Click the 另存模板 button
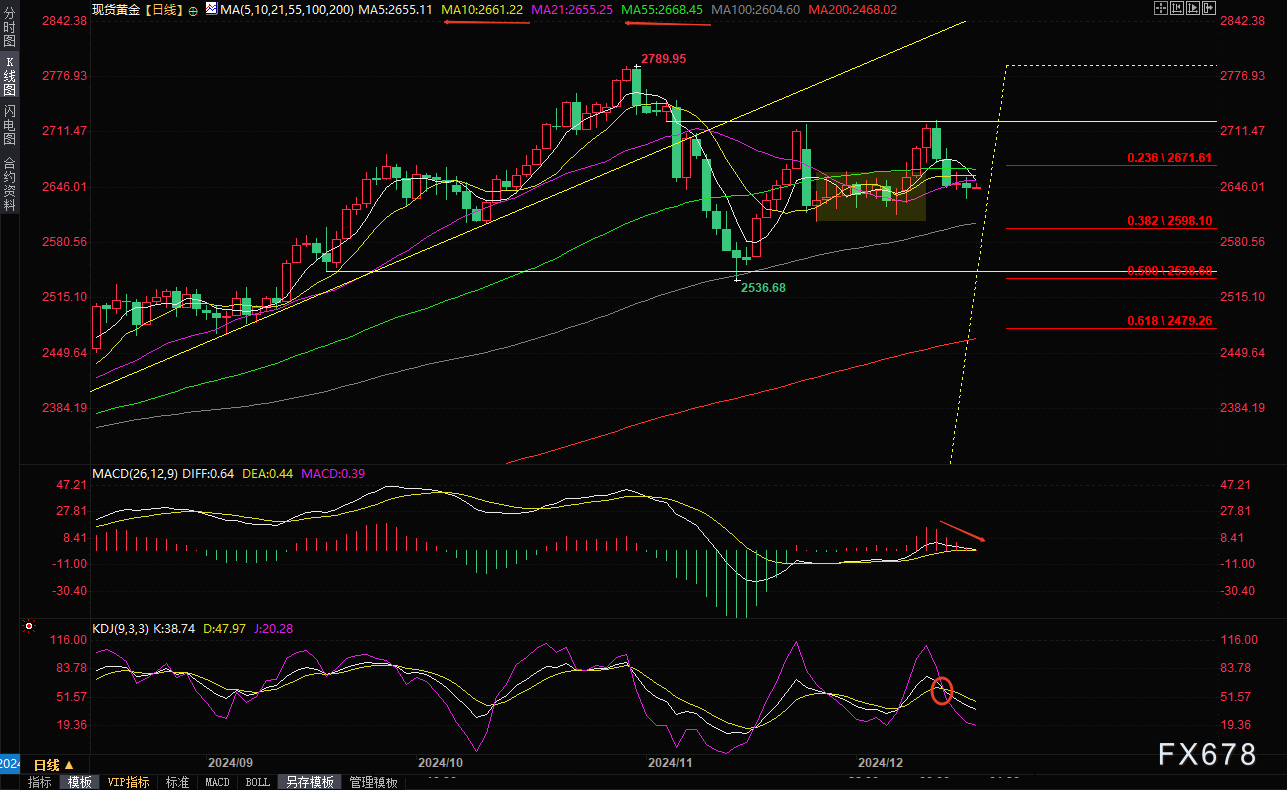Image resolution: width=1287 pixels, height=790 pixels. pyautogui.click(x=308, y=782)
